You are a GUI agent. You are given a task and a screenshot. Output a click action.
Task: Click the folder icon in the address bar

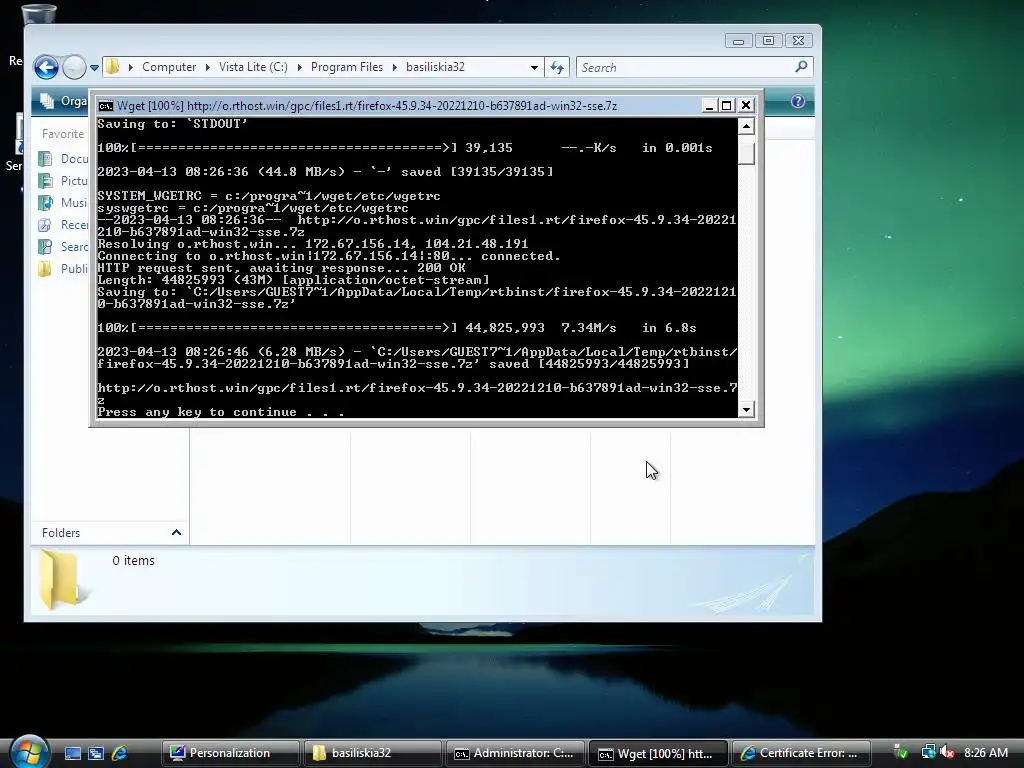(x=112, y=67)
